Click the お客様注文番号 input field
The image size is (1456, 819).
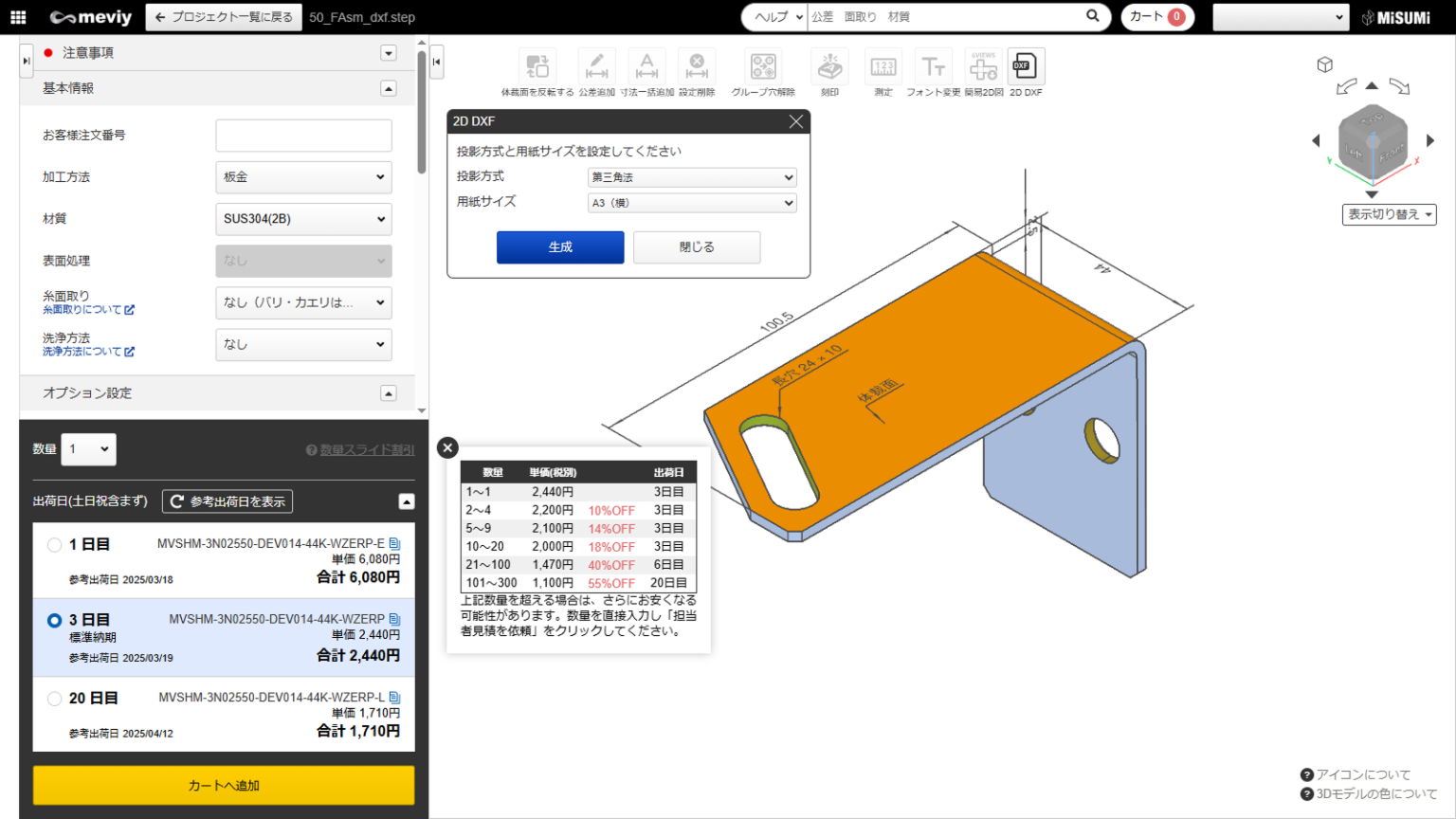click(x=303, y=135)
